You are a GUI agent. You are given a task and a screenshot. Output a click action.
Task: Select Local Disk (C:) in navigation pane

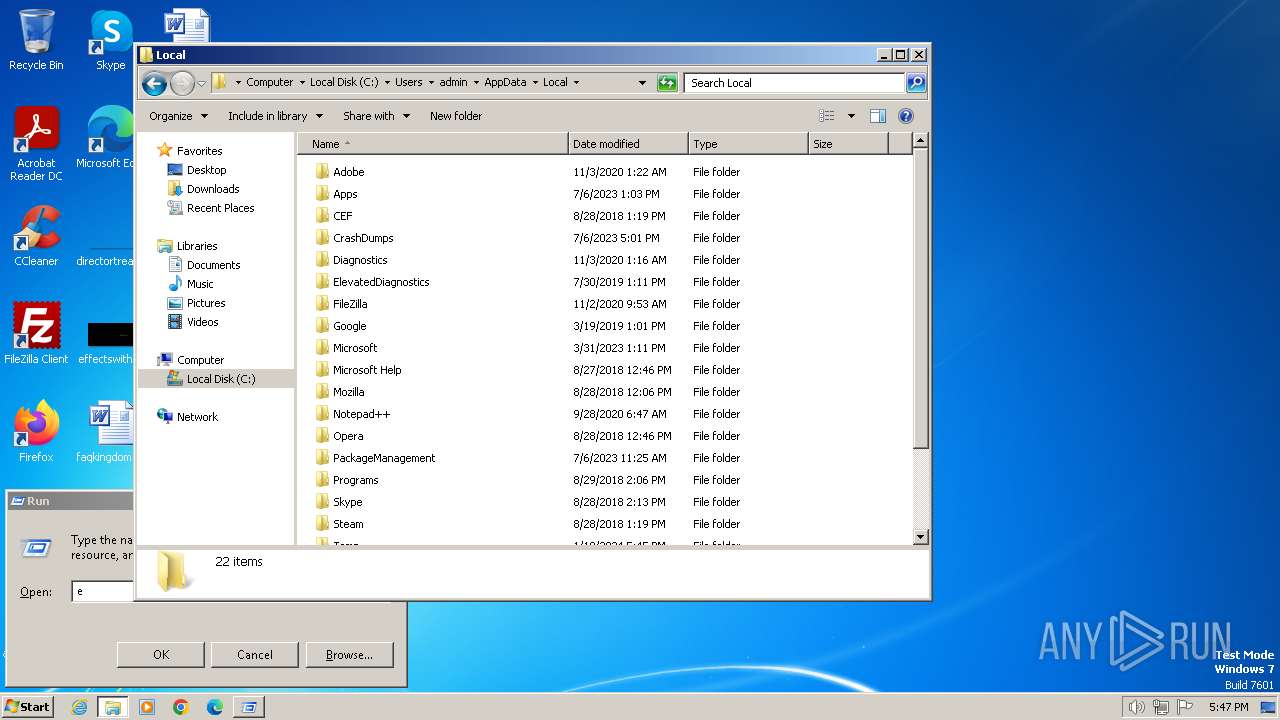click(x=220, y=379)
